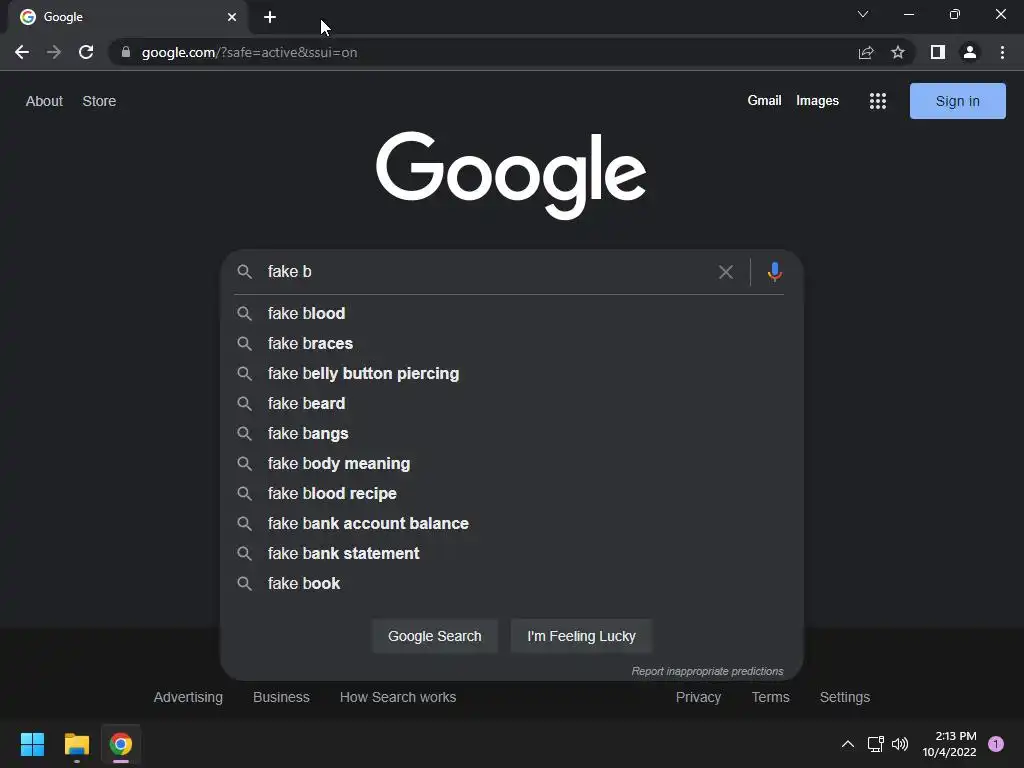Select the Google tab

tap(127, 17)
